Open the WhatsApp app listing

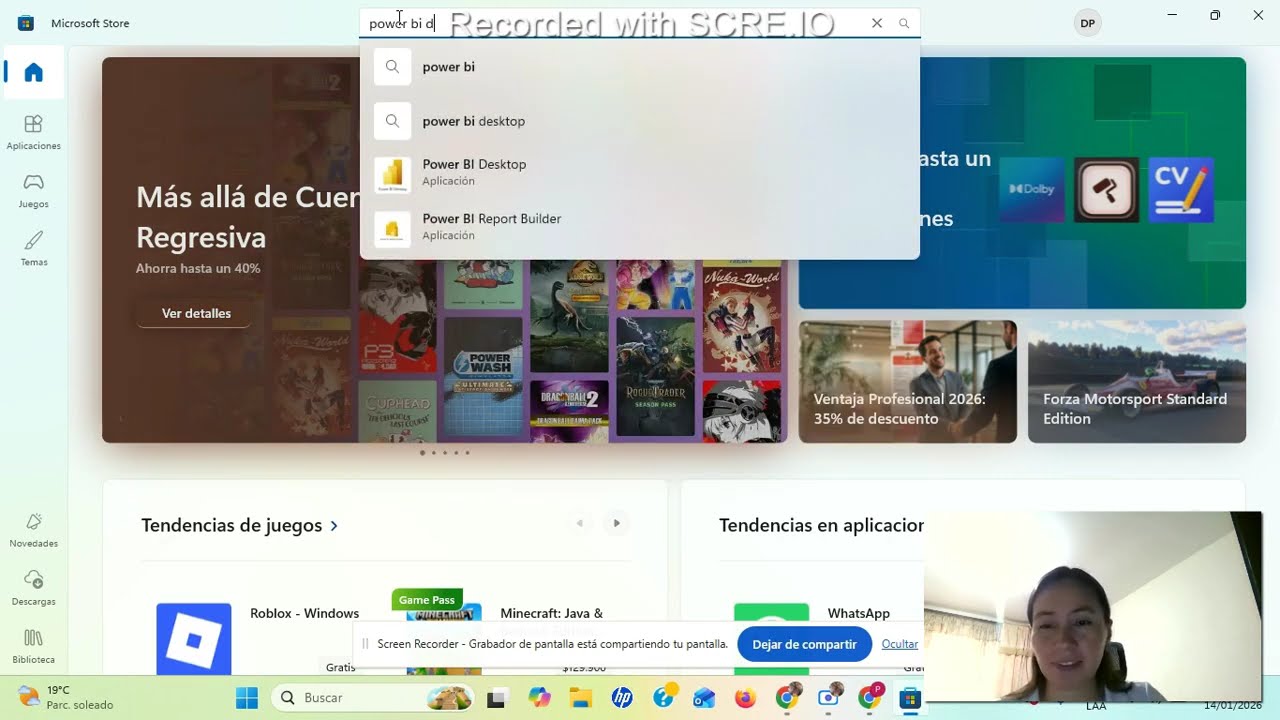pos(858,613)
